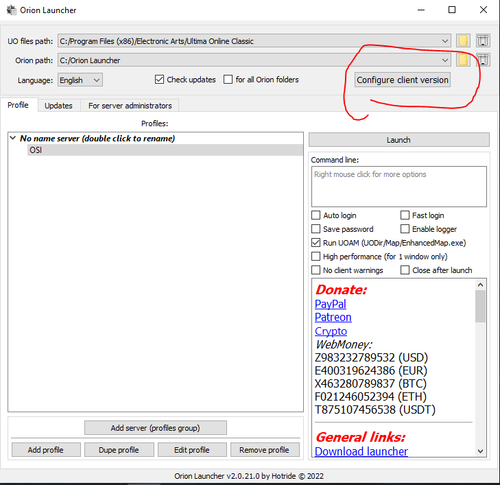The width and height of the screenshot is (500, 485).
Task: Open the PayPal donation link
Action: [x=330, y=304]
